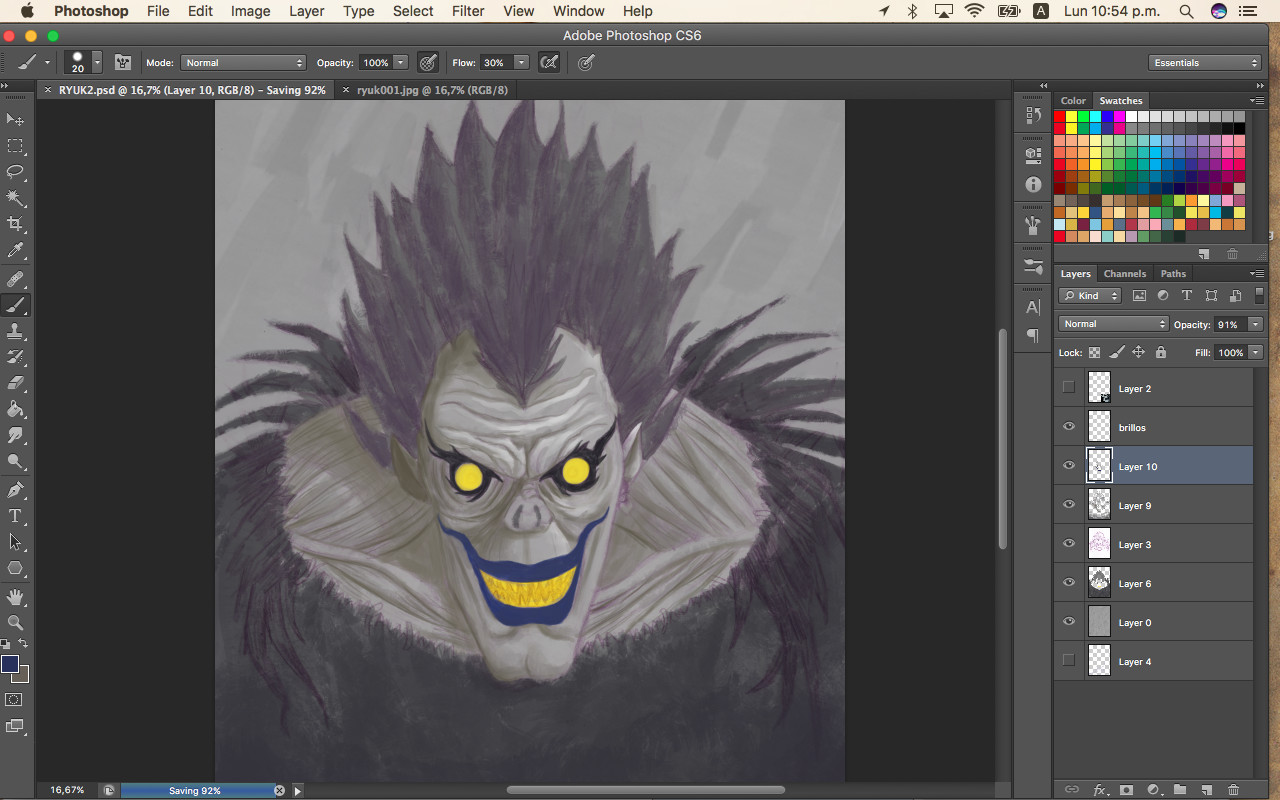Select the Smudge tool
The width and height of the screenshot is (1280, 800).
tap(16, 435)
